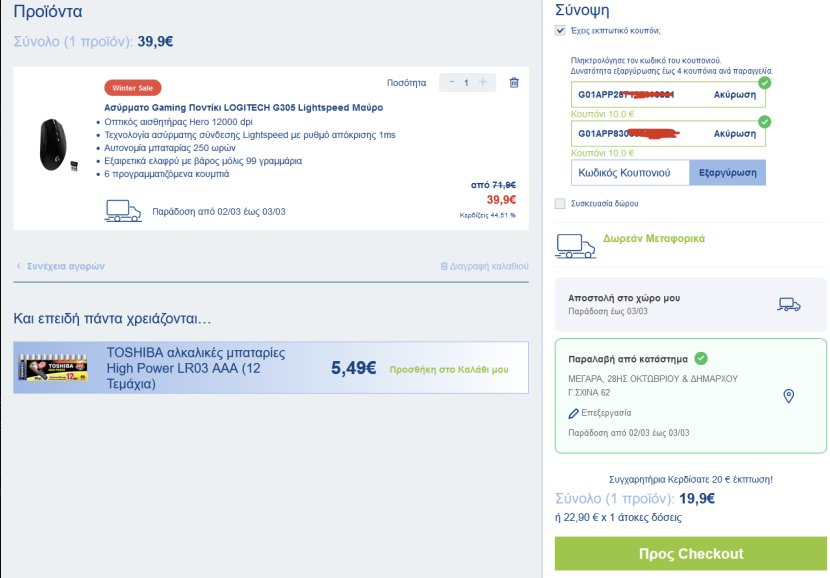Clear the cart with Διαγραφή καλαθιού
Screen dimensions: 830x578
[x=484, y=266]
